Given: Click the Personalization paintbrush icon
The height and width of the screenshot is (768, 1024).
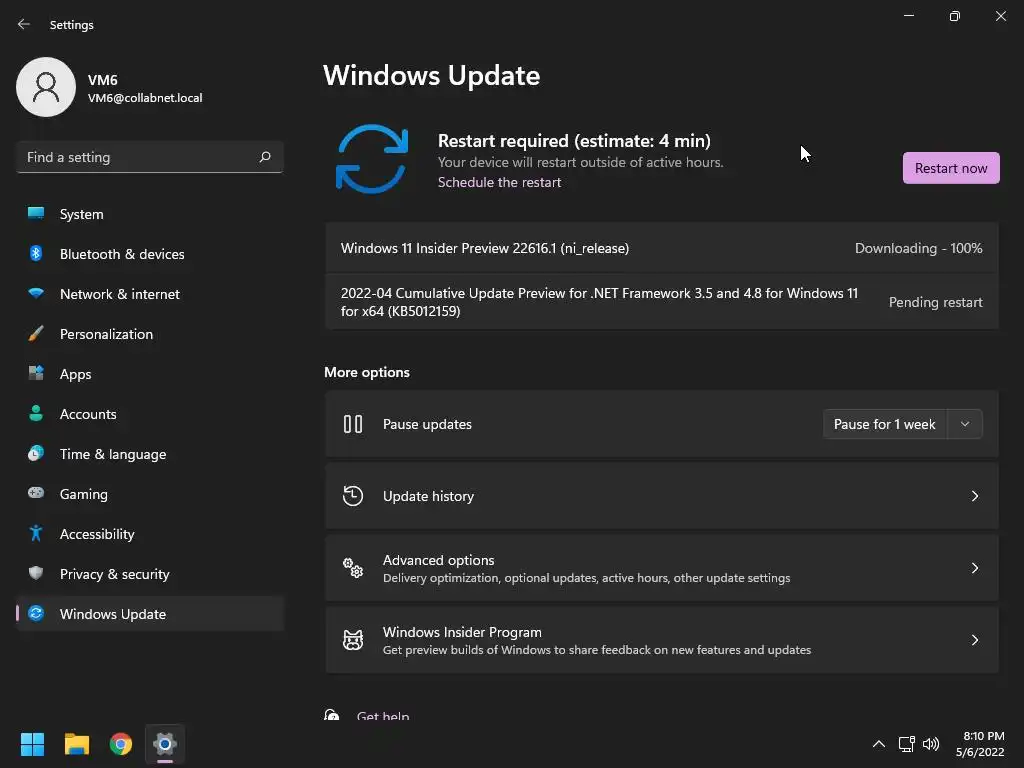Looking at the screenshot, I should coord(36,334).
